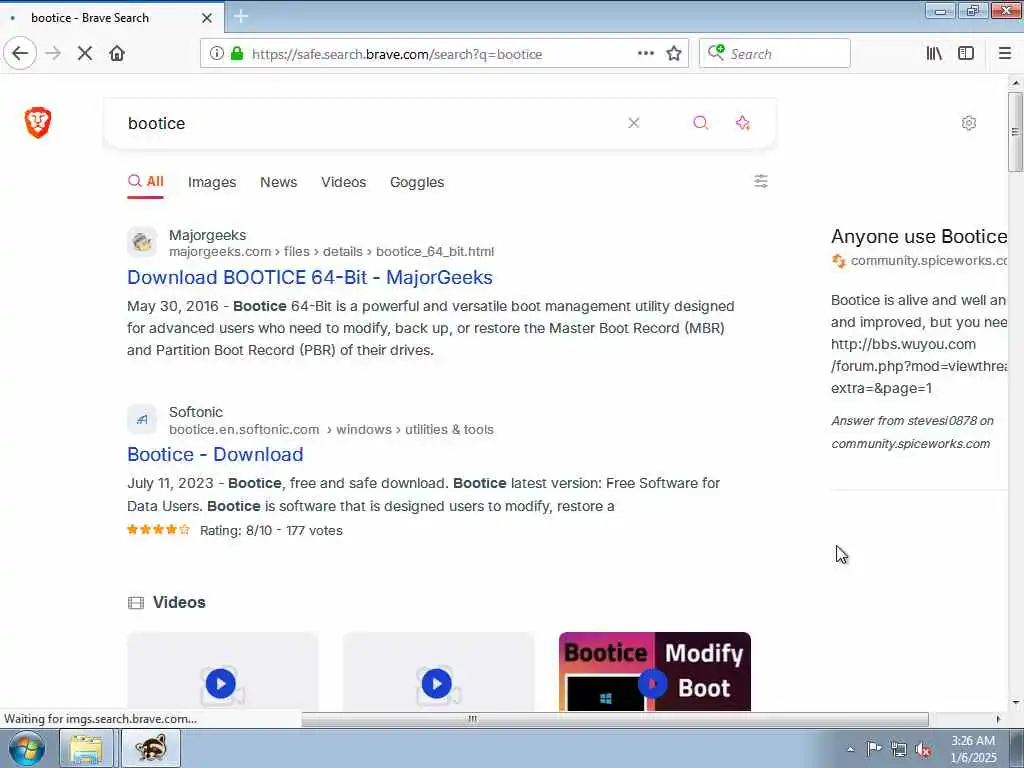Click community.spiceworks.com source link
This screenshot has width=1024, height=768.
[928, 261]
